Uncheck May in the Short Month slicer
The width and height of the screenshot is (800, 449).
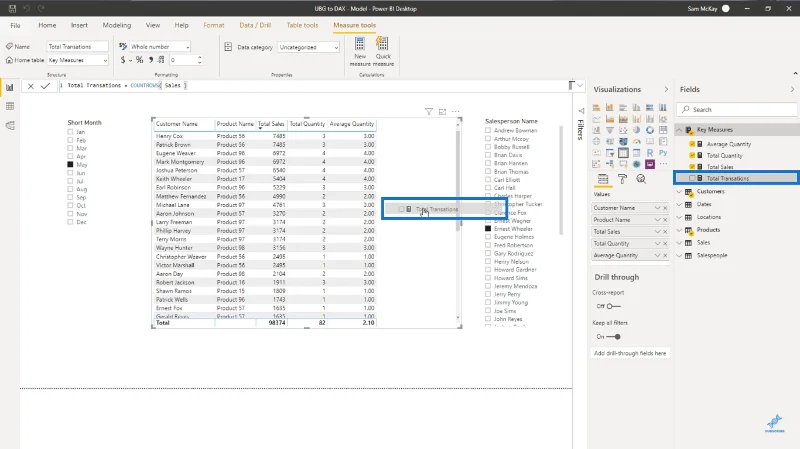point(70,164)
